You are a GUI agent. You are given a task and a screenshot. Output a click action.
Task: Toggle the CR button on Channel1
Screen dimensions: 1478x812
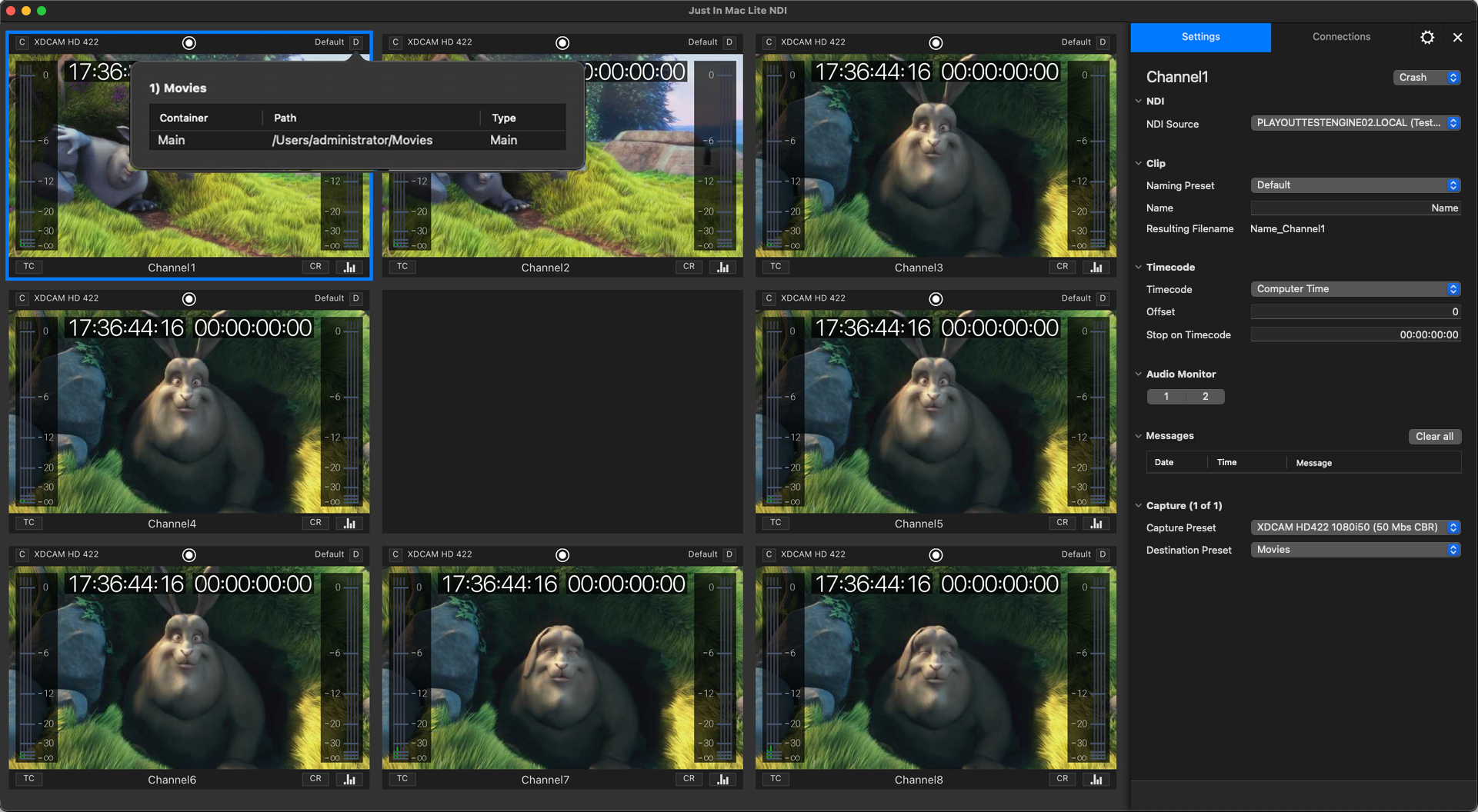pos(315,266)
